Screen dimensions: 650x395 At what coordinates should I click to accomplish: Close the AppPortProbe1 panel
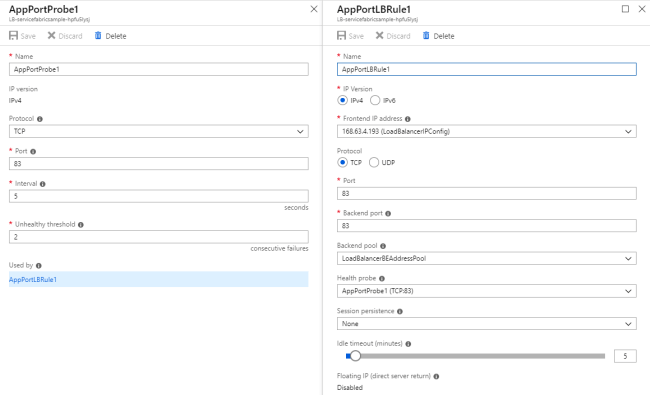314,9
